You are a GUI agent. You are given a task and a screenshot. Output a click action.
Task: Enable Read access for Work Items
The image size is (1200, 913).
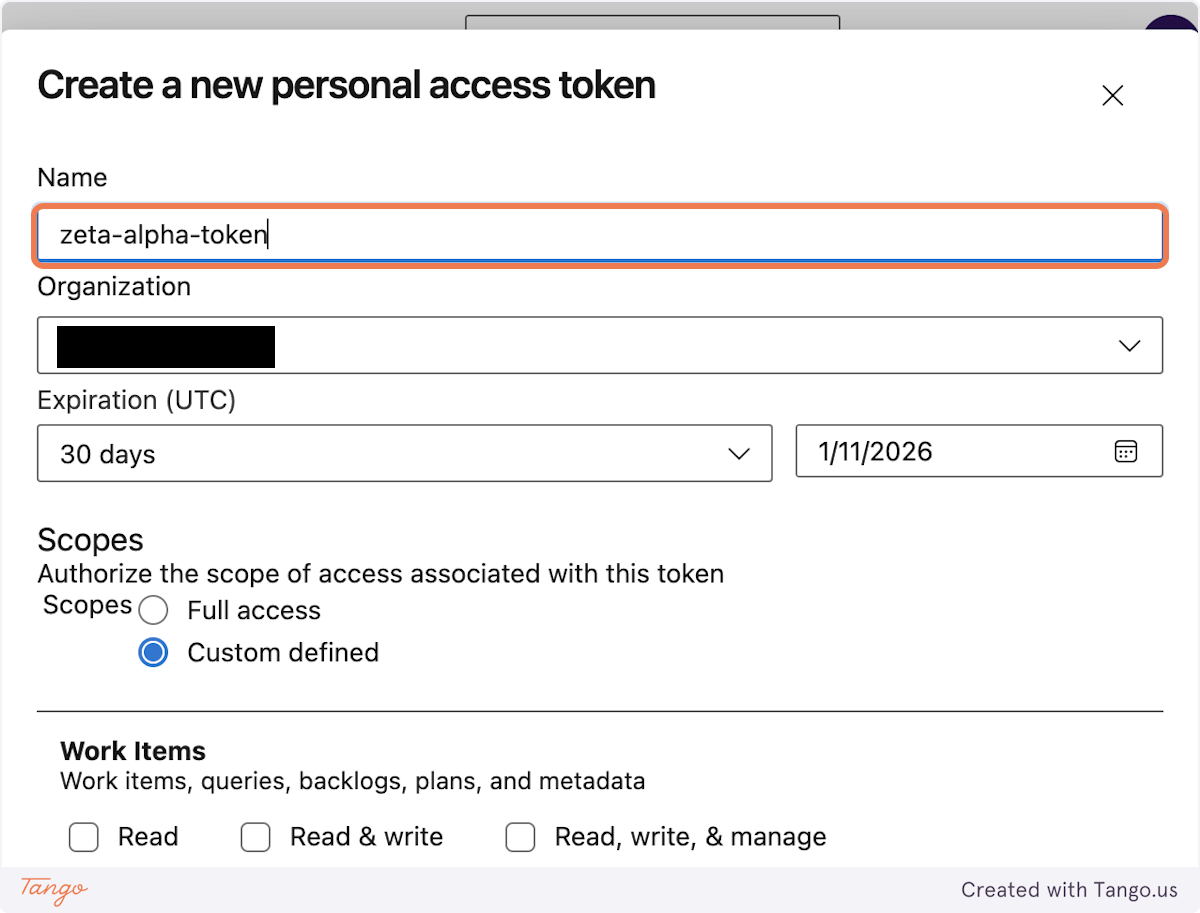[x=84, y=837]
